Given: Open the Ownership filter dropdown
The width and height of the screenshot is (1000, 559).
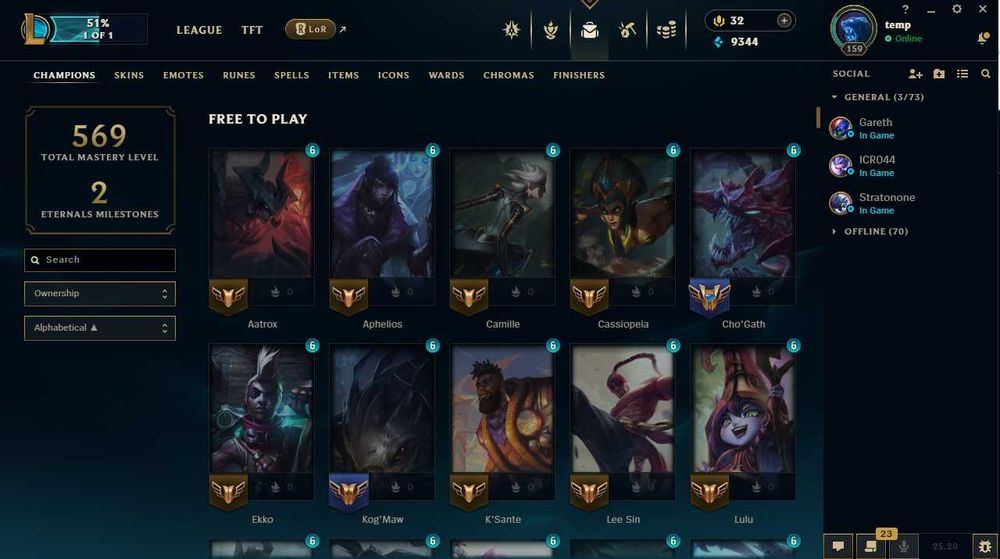Looking at the screenshot, I should pos(99,294).
